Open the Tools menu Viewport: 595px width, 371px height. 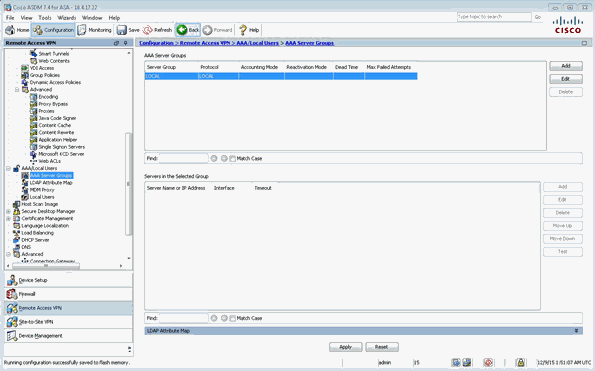pos(44,18)
